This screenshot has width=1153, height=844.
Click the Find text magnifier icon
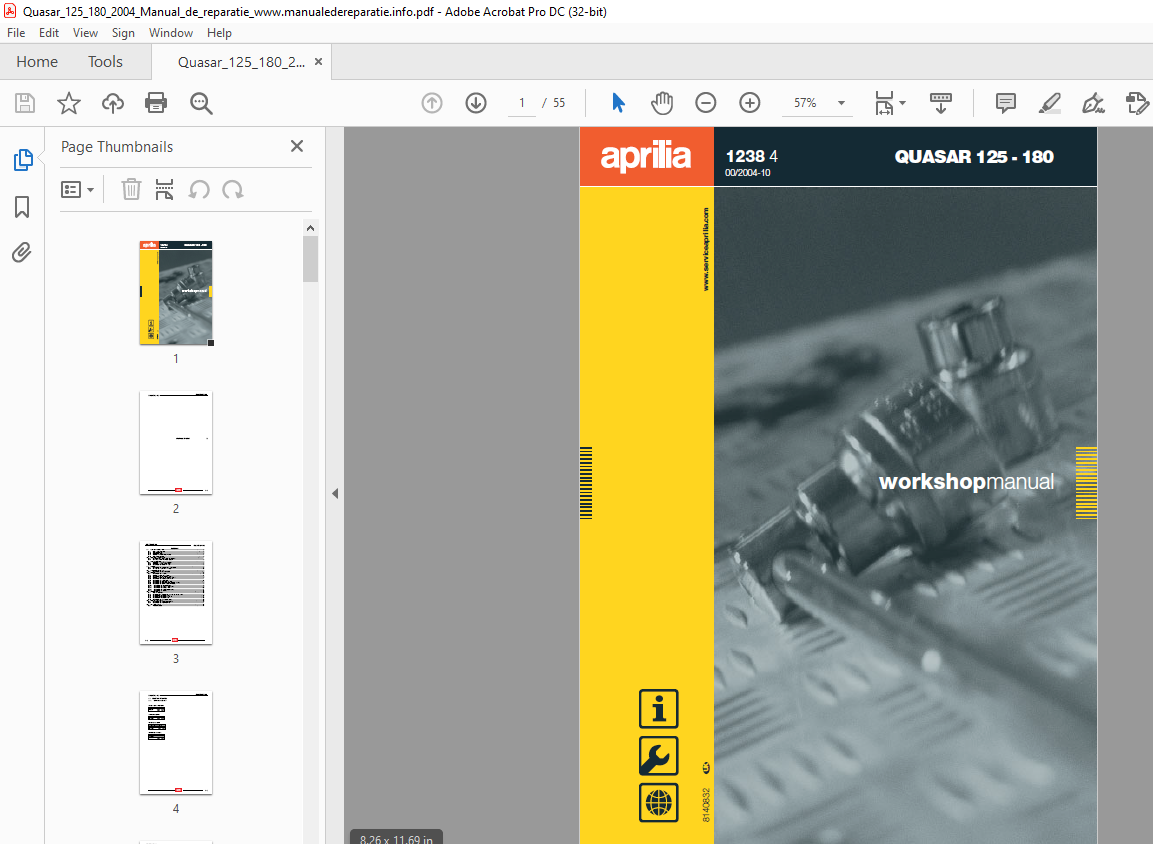[x=201, y=103]
